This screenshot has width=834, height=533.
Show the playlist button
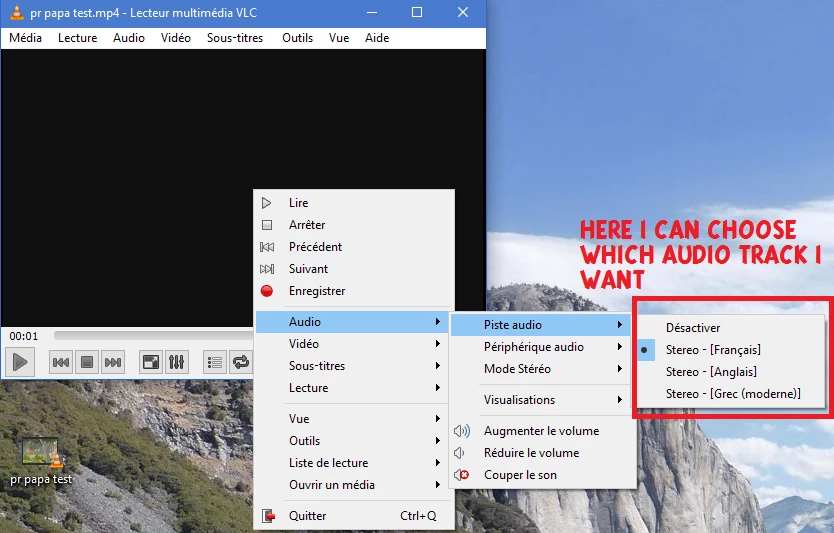[x=215, y=362]
